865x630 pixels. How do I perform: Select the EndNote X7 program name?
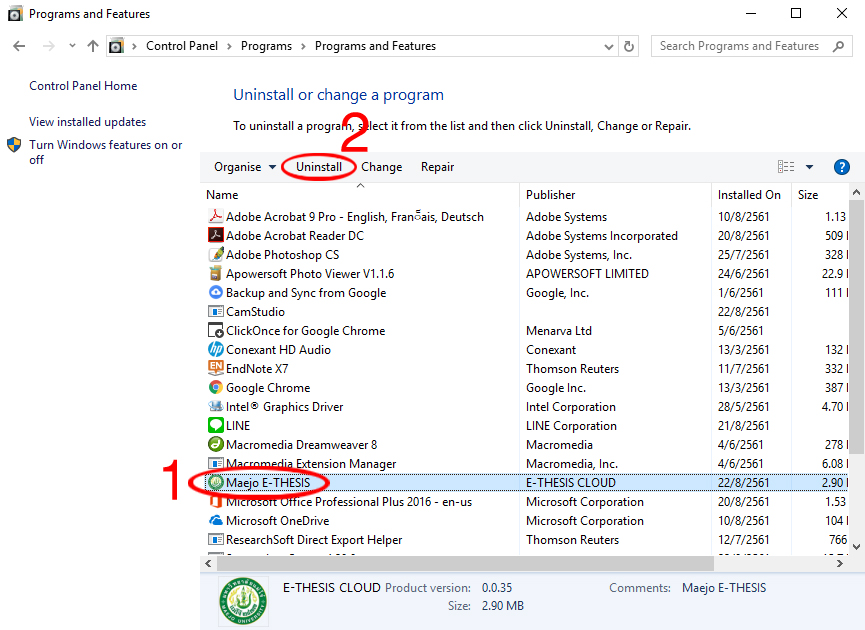pos(257,369)
